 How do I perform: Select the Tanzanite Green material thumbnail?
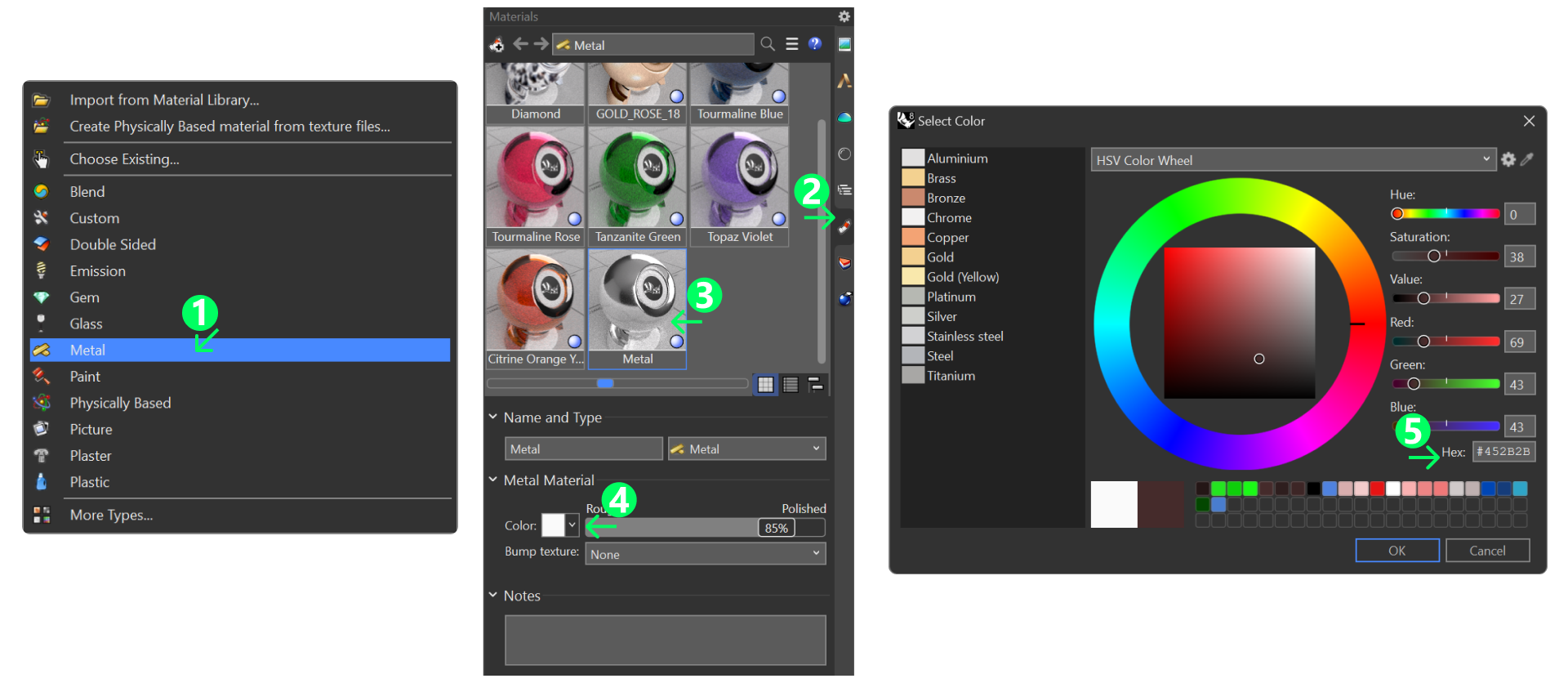tap(638, 187)
